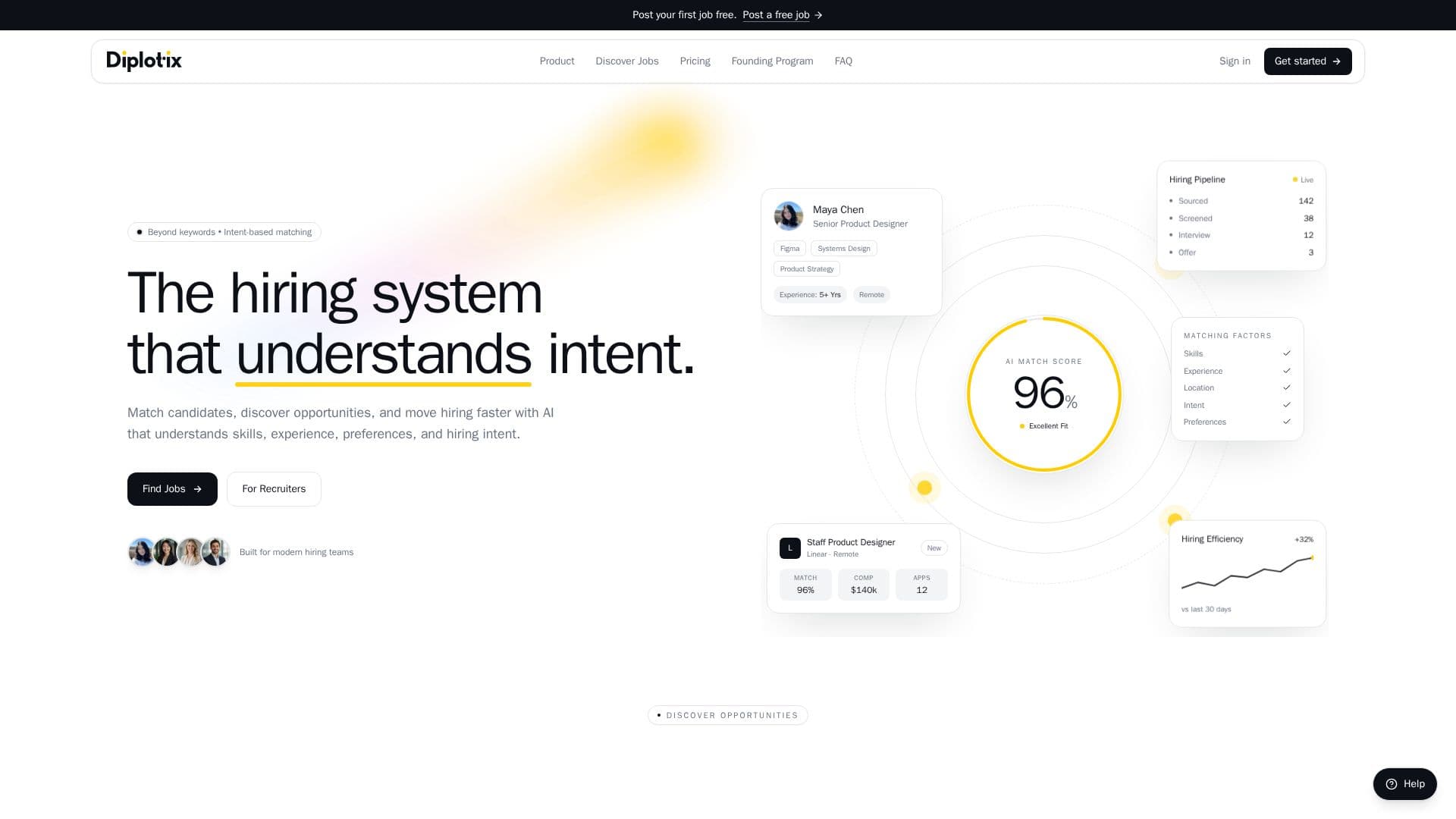Click the Live status indicator
This screenshot has height=819, width=1456.
point(1303,180)
